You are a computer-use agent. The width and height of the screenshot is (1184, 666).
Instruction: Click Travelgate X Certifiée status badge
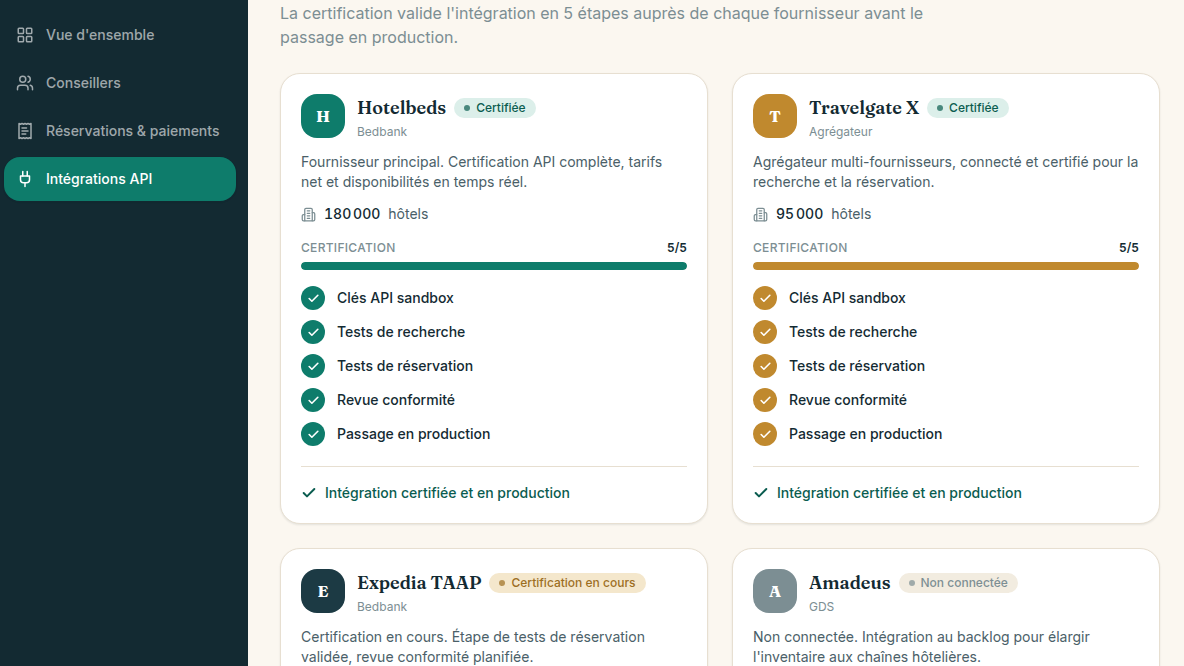coord(967,108)
